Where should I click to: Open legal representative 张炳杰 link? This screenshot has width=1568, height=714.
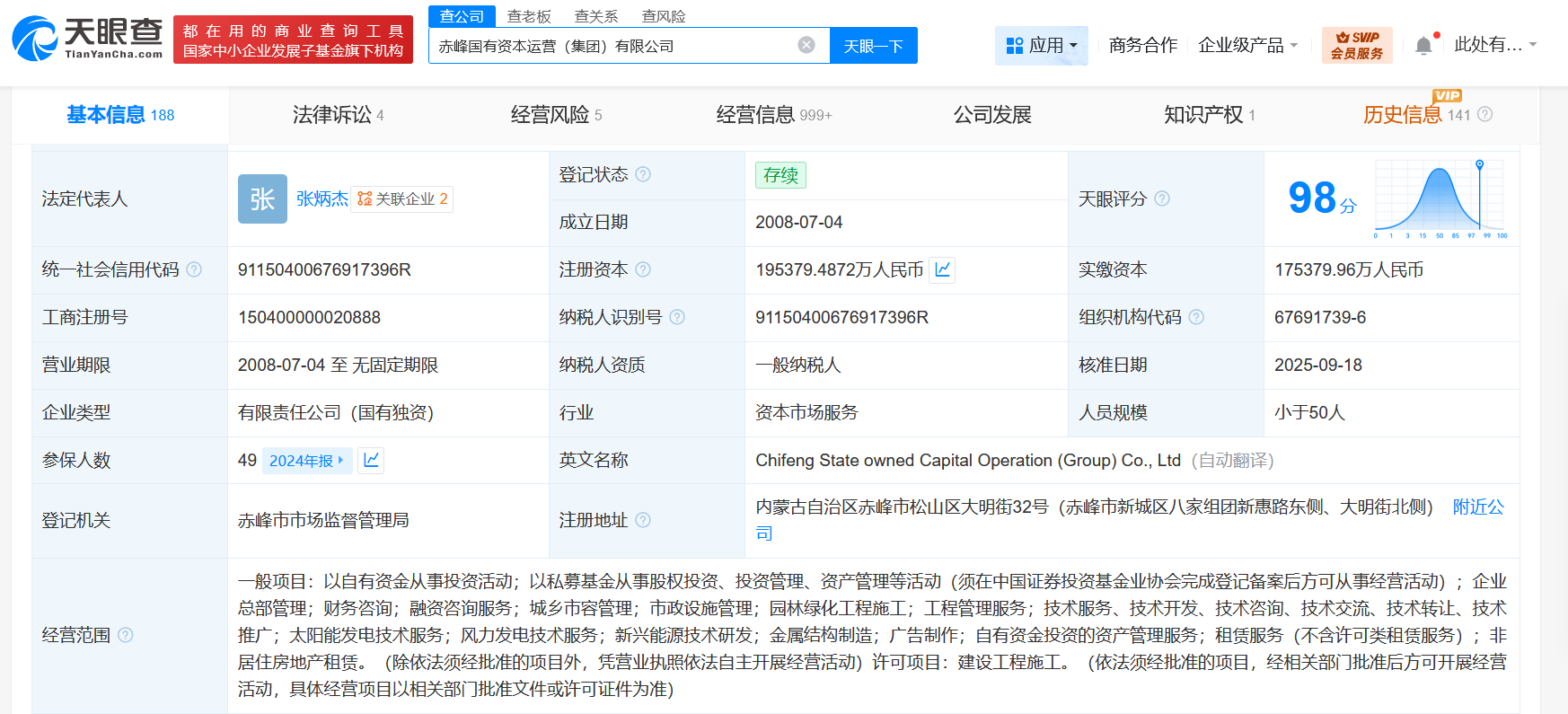click(322, 198)
